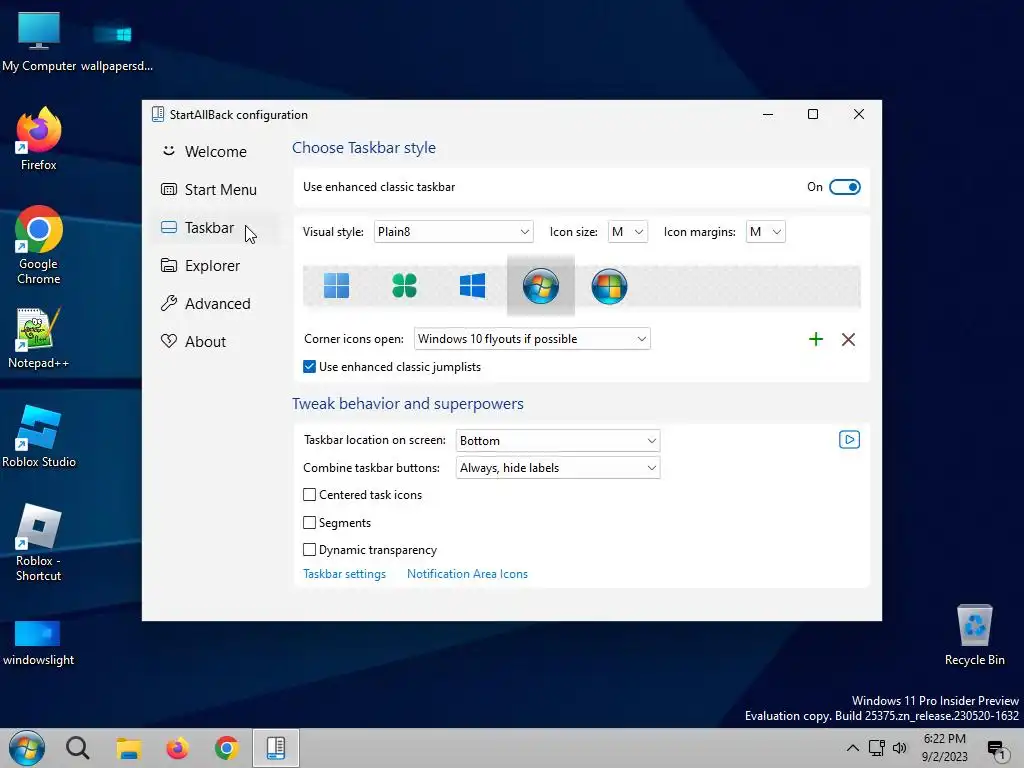Image resolution: width=1024 pixels, height=768 pixels.
Task: Pick the Windows 10 logo start button
Action: [x=472, y=286]
